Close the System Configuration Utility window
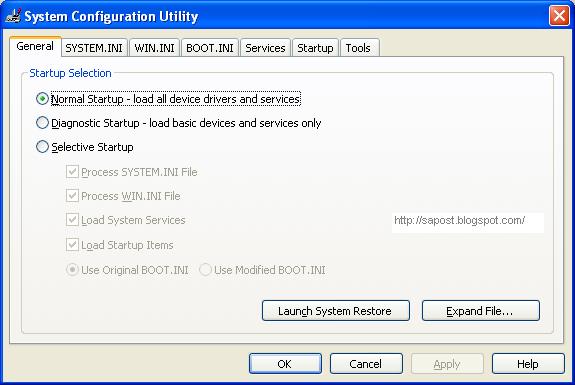575x385 pixels. (559, 16)
